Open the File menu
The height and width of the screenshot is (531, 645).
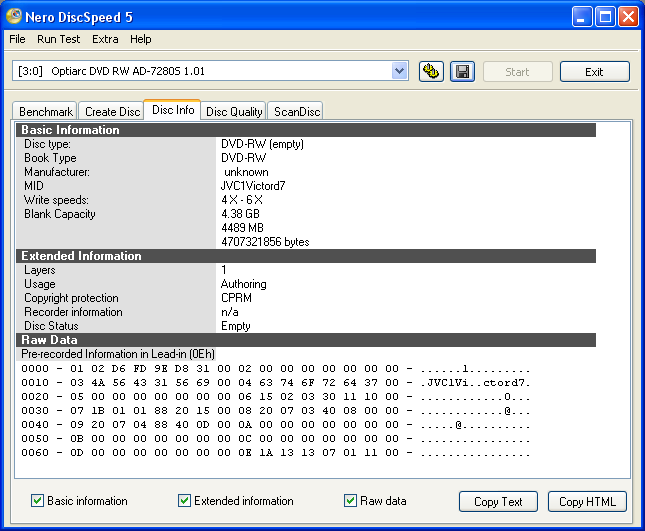tap(17, 39)
